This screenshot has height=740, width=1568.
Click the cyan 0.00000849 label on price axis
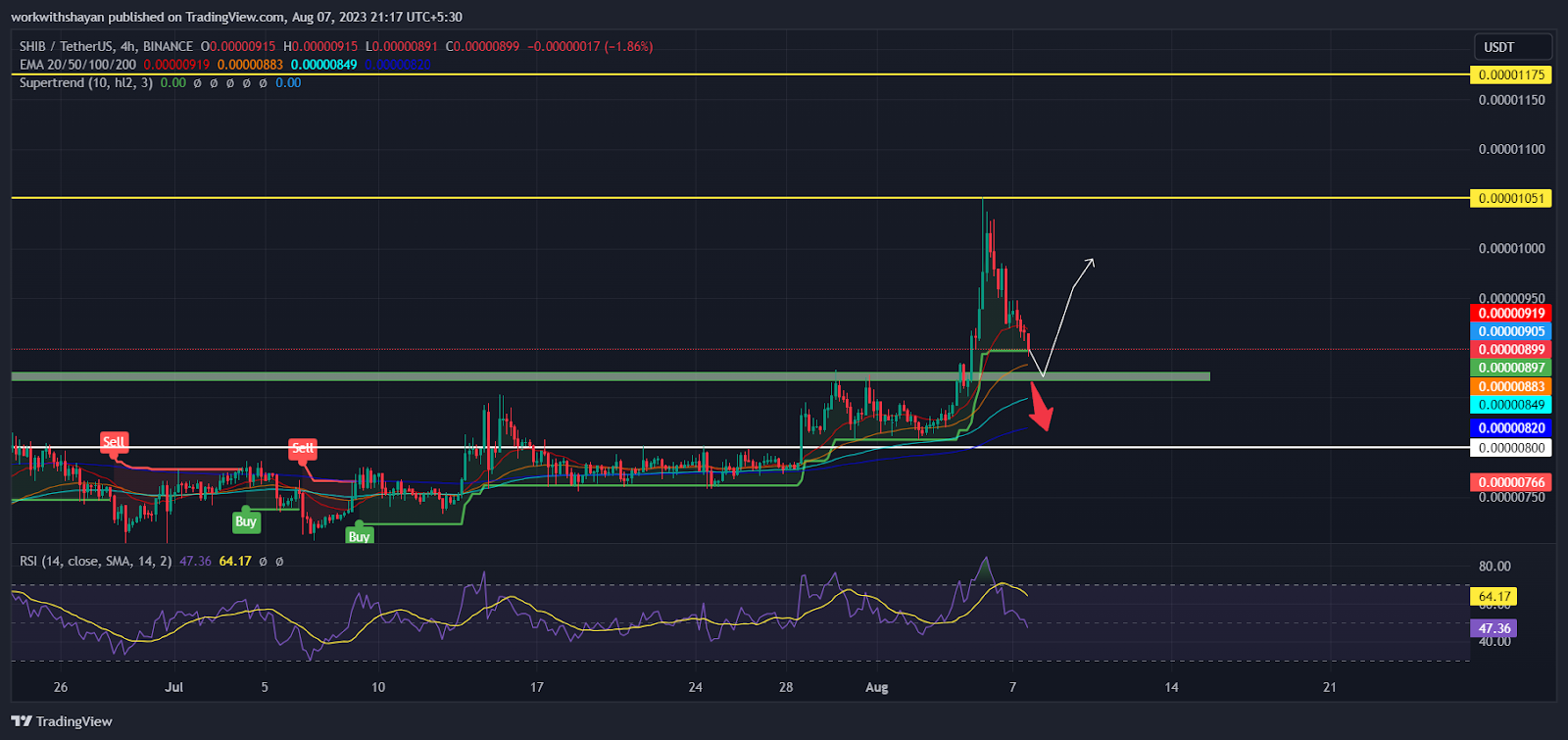point(1511,405)
